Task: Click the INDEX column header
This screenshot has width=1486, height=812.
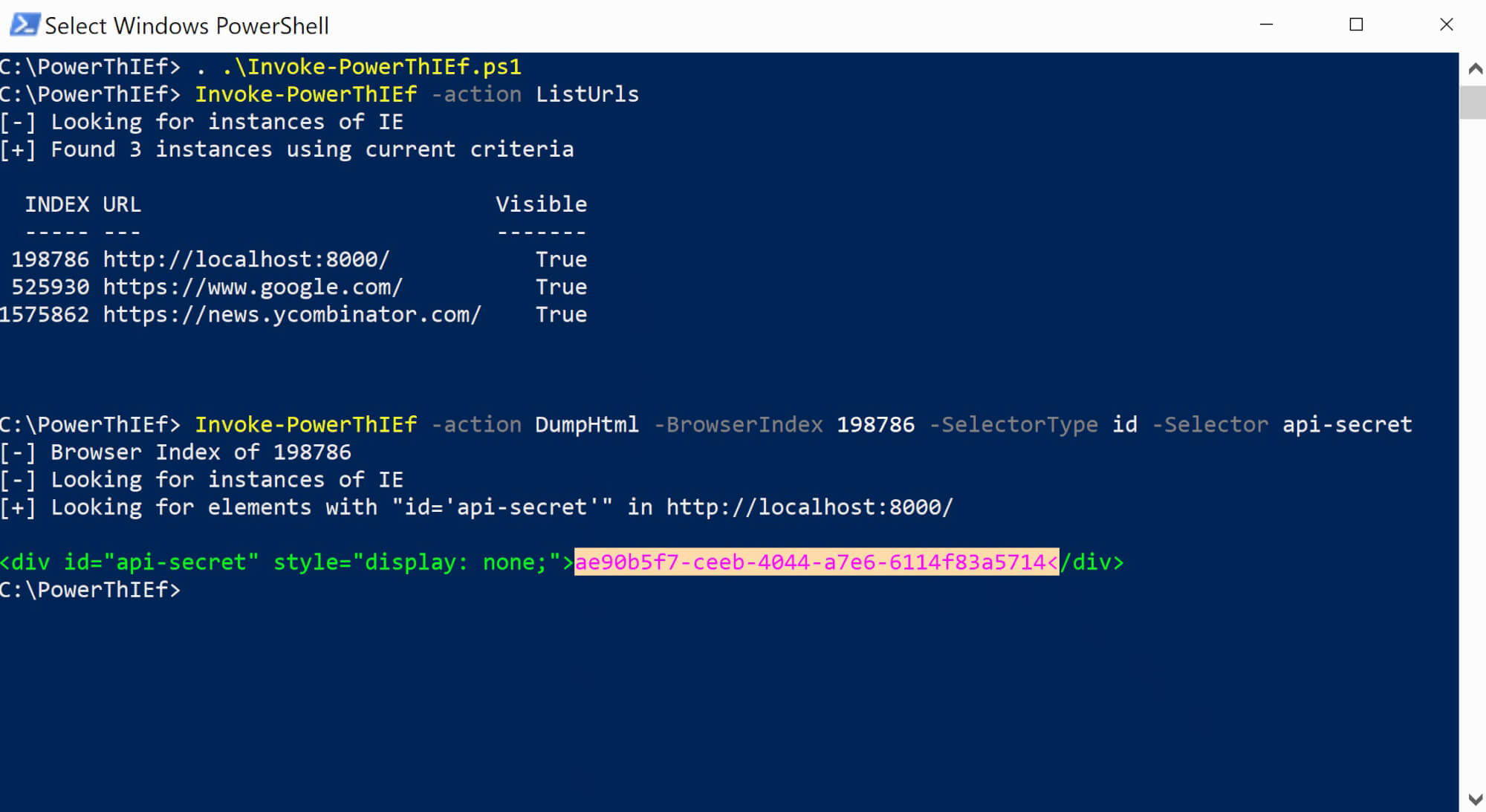Action: click(x=57, y=204)
